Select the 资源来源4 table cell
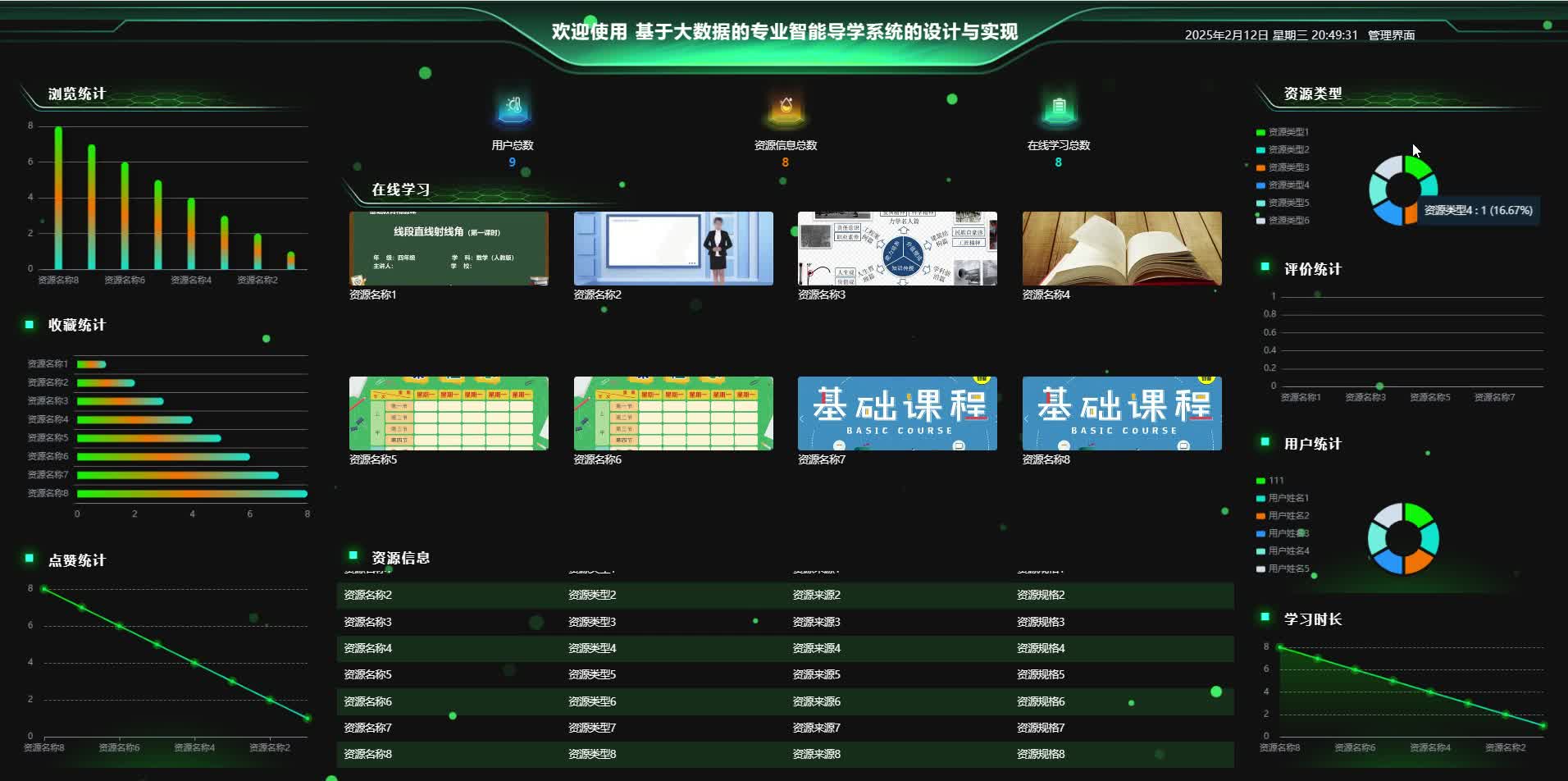1568x781 pixels. click(817, 648)
